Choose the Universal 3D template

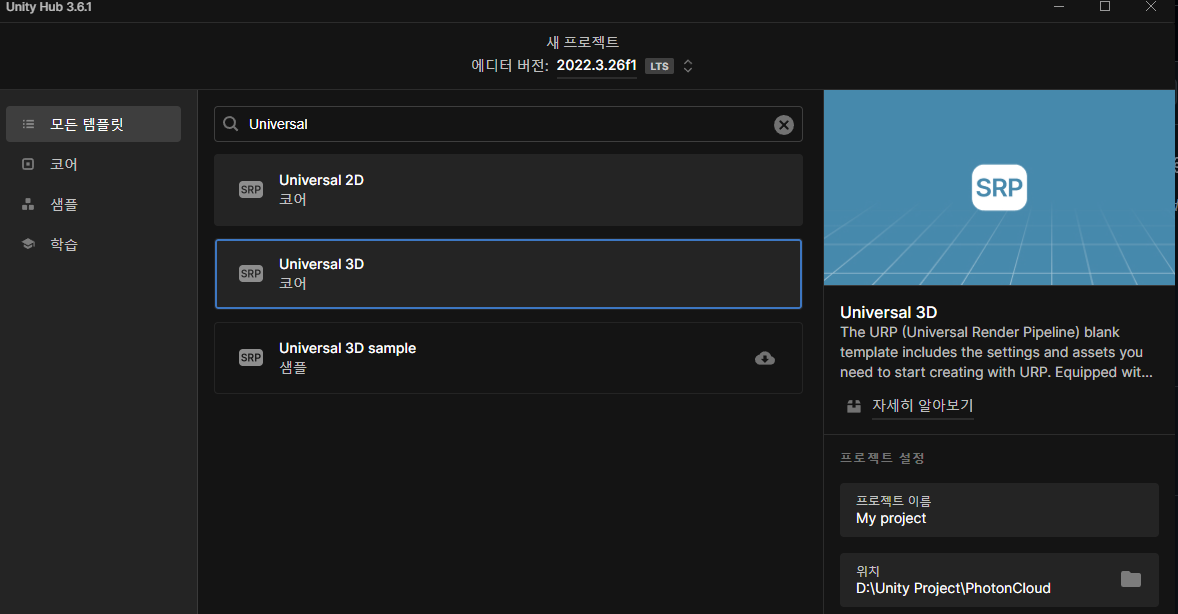(x=508, y=274)
